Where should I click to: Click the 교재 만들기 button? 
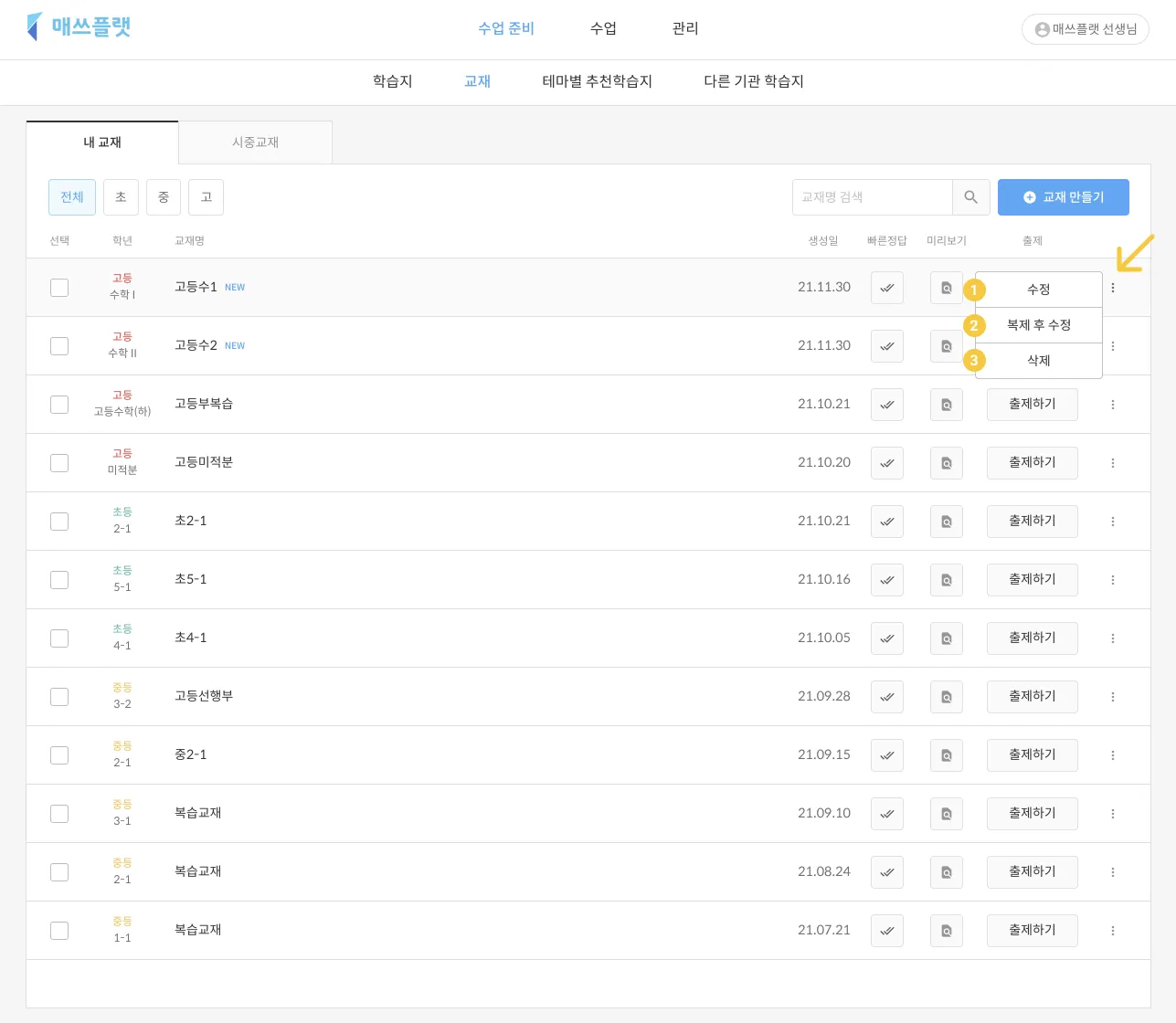tap(1064, 197)
